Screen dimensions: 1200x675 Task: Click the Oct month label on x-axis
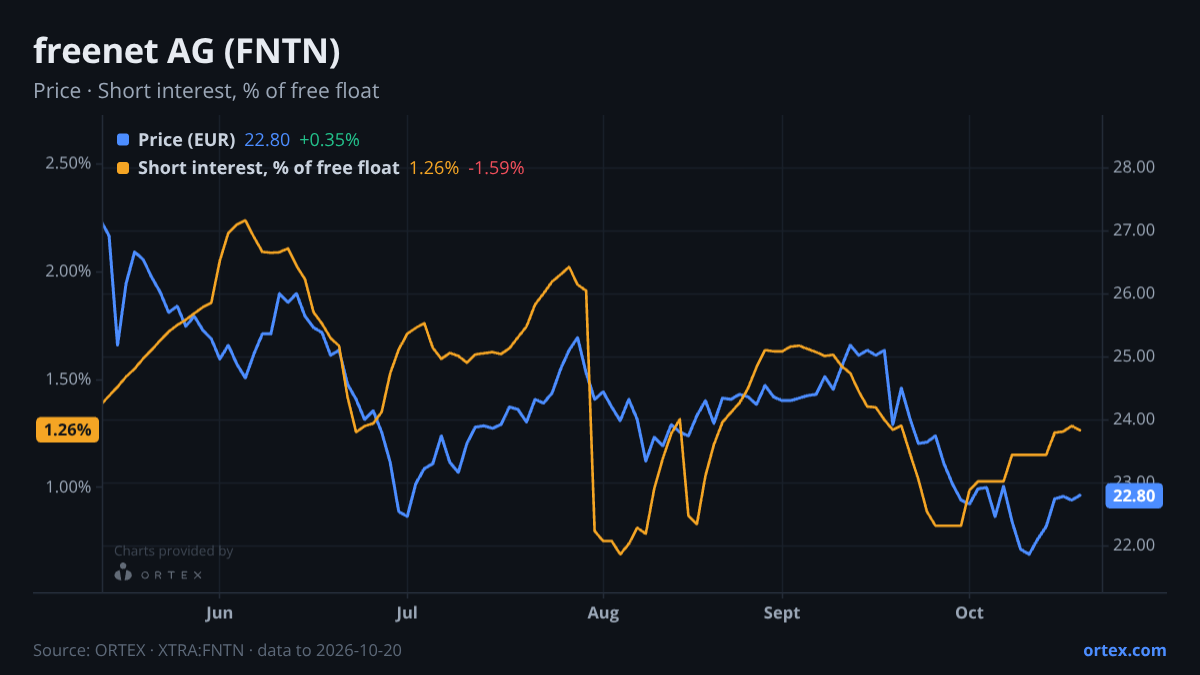point(969,613)
